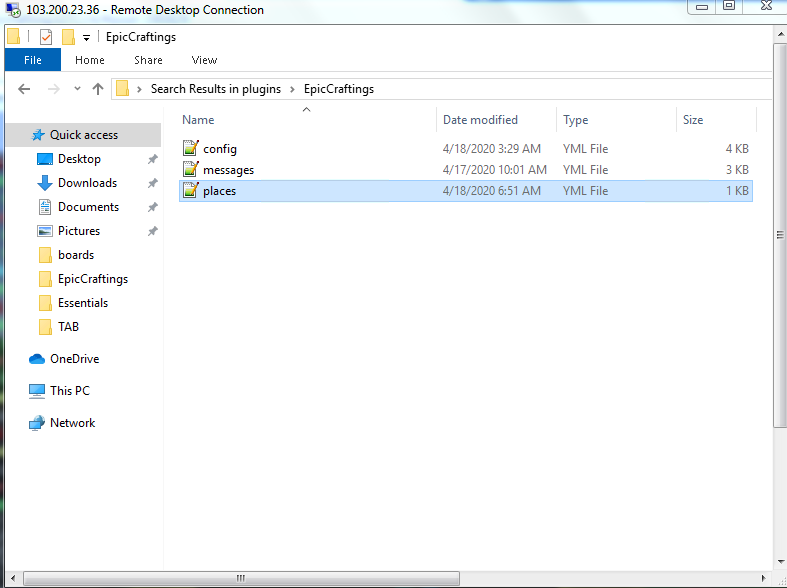Select Network in navigation pane

pos(72,423)
